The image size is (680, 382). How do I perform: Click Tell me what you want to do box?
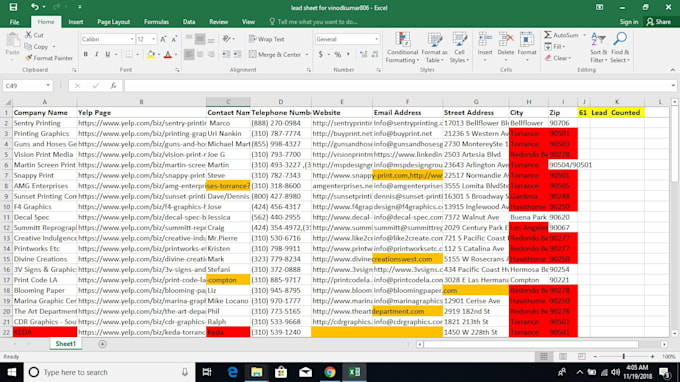pyautogui.click(x=313, y=22)
